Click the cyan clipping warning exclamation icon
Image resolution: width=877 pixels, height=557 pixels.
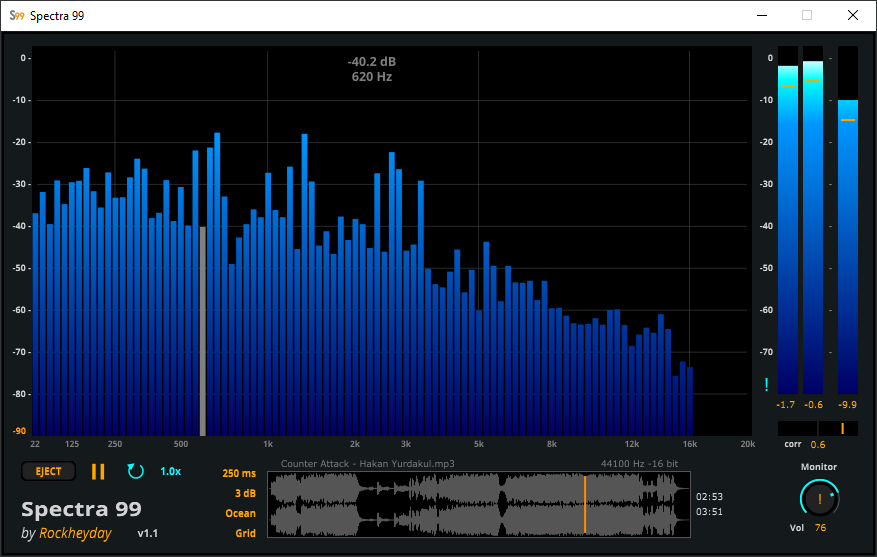coord(766,385)
